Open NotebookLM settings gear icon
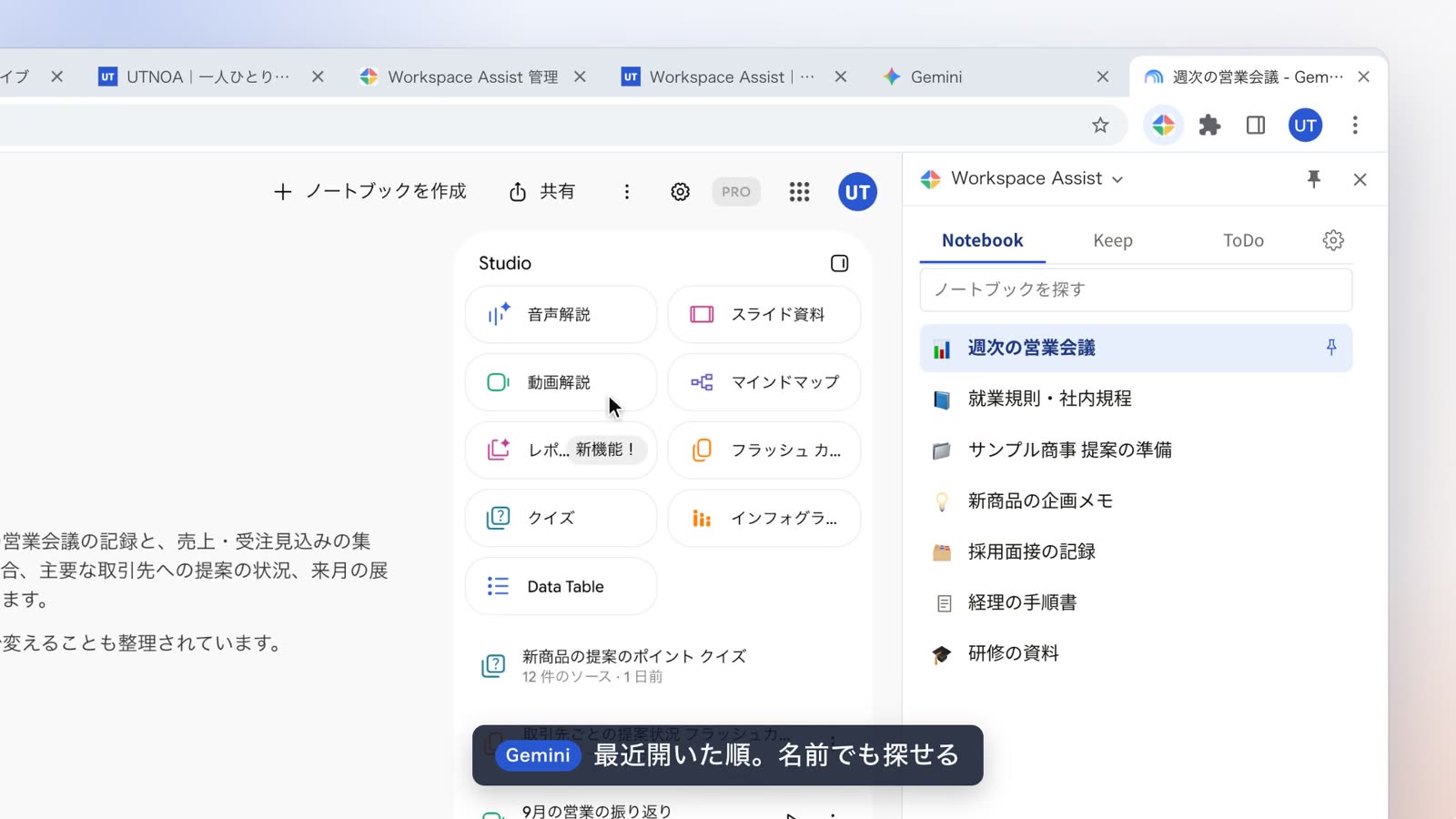1456x819 pixels. [x=680, y=192]
